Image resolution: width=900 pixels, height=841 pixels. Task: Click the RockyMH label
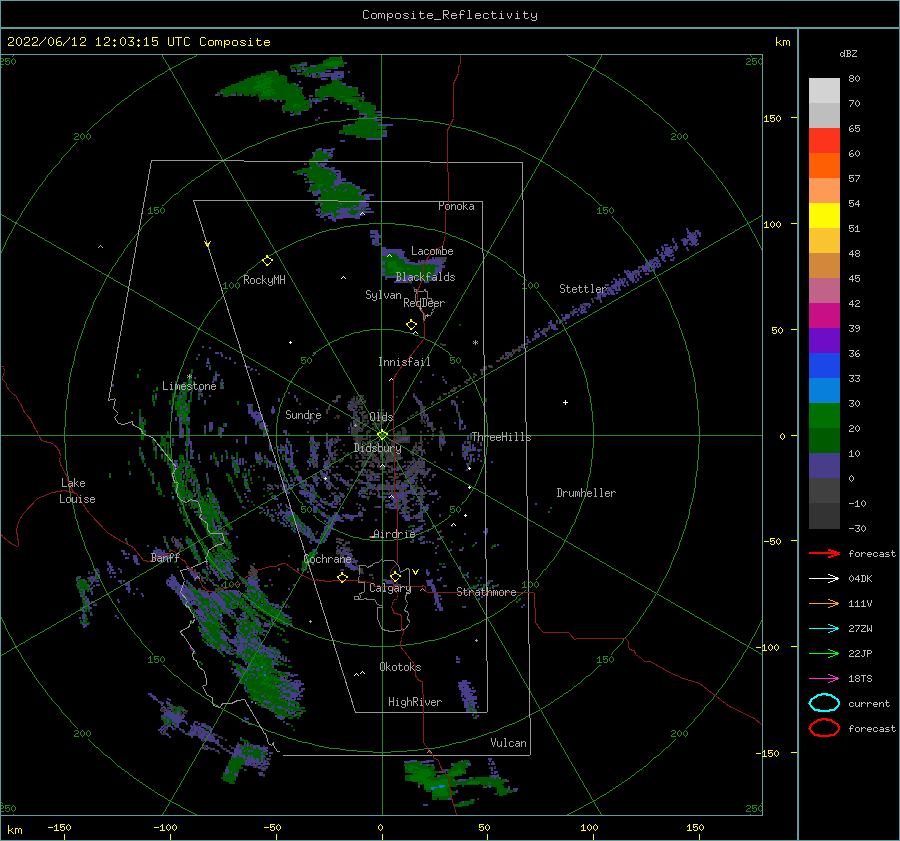pyautogui.click(x=264, y=280)
